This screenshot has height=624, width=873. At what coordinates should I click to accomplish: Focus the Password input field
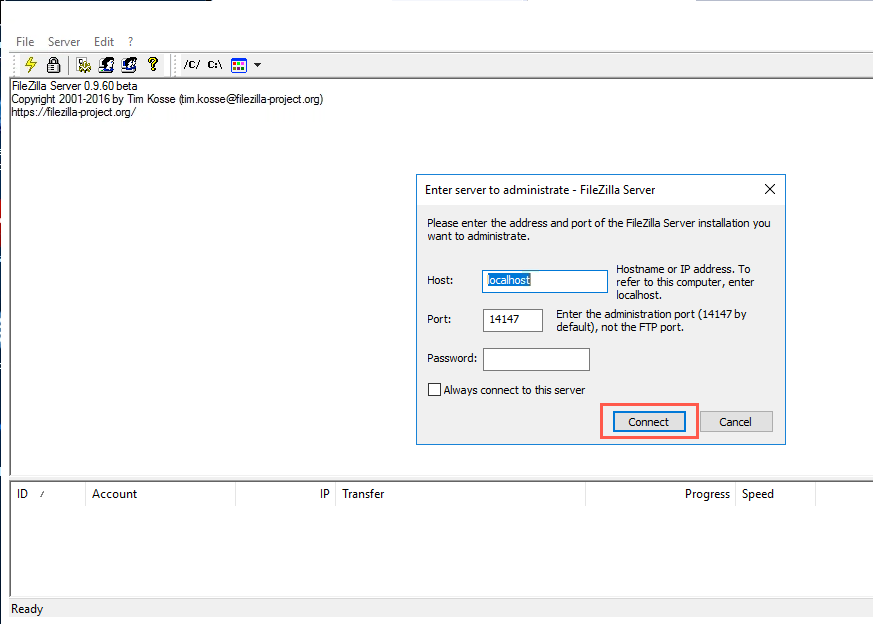tap(536, 359)
